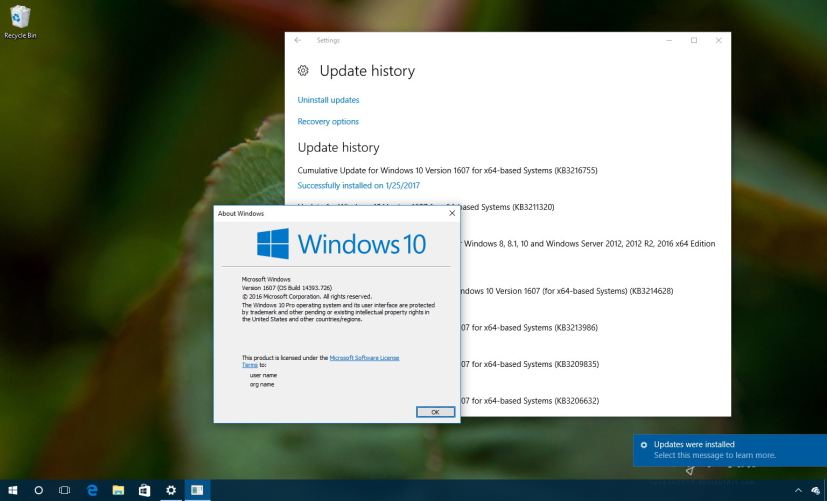Select Cumulative Update KB3216755 entry text
The image size is (827, 501).
pyautogui.click(x=447, y=170)
